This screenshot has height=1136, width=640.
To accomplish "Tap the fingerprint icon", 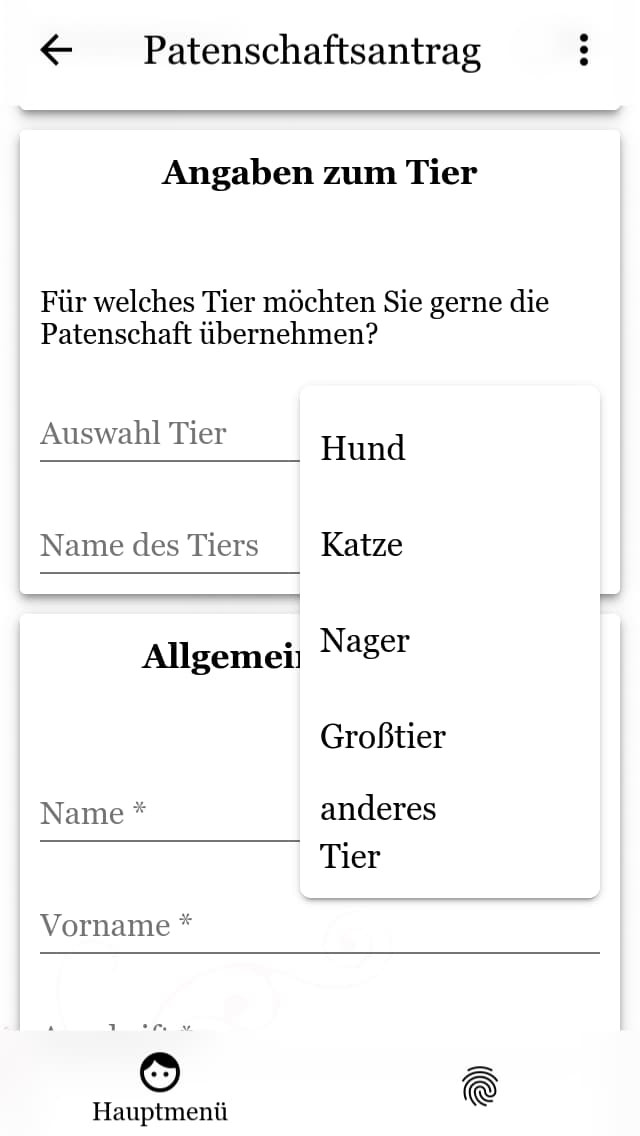I will point(480,1085).
